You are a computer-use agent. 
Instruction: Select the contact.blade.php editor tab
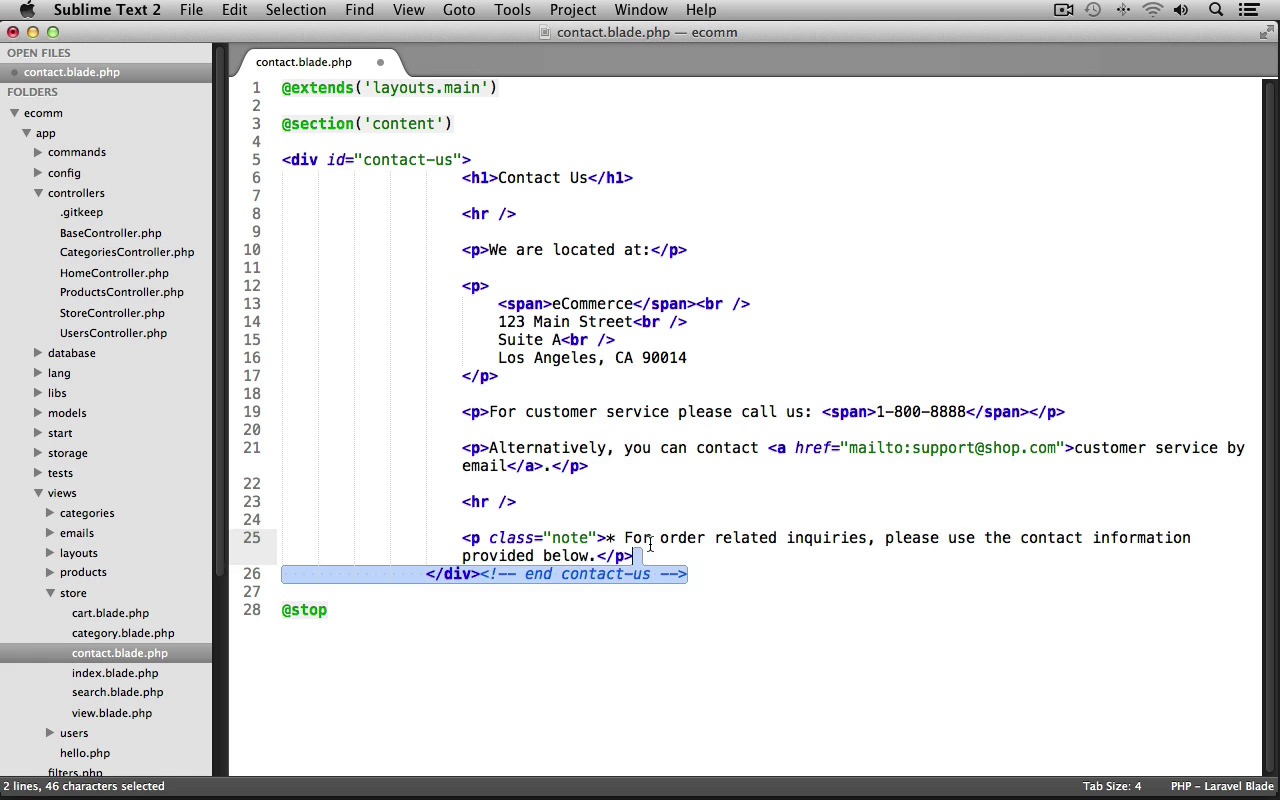click(304, 62)
